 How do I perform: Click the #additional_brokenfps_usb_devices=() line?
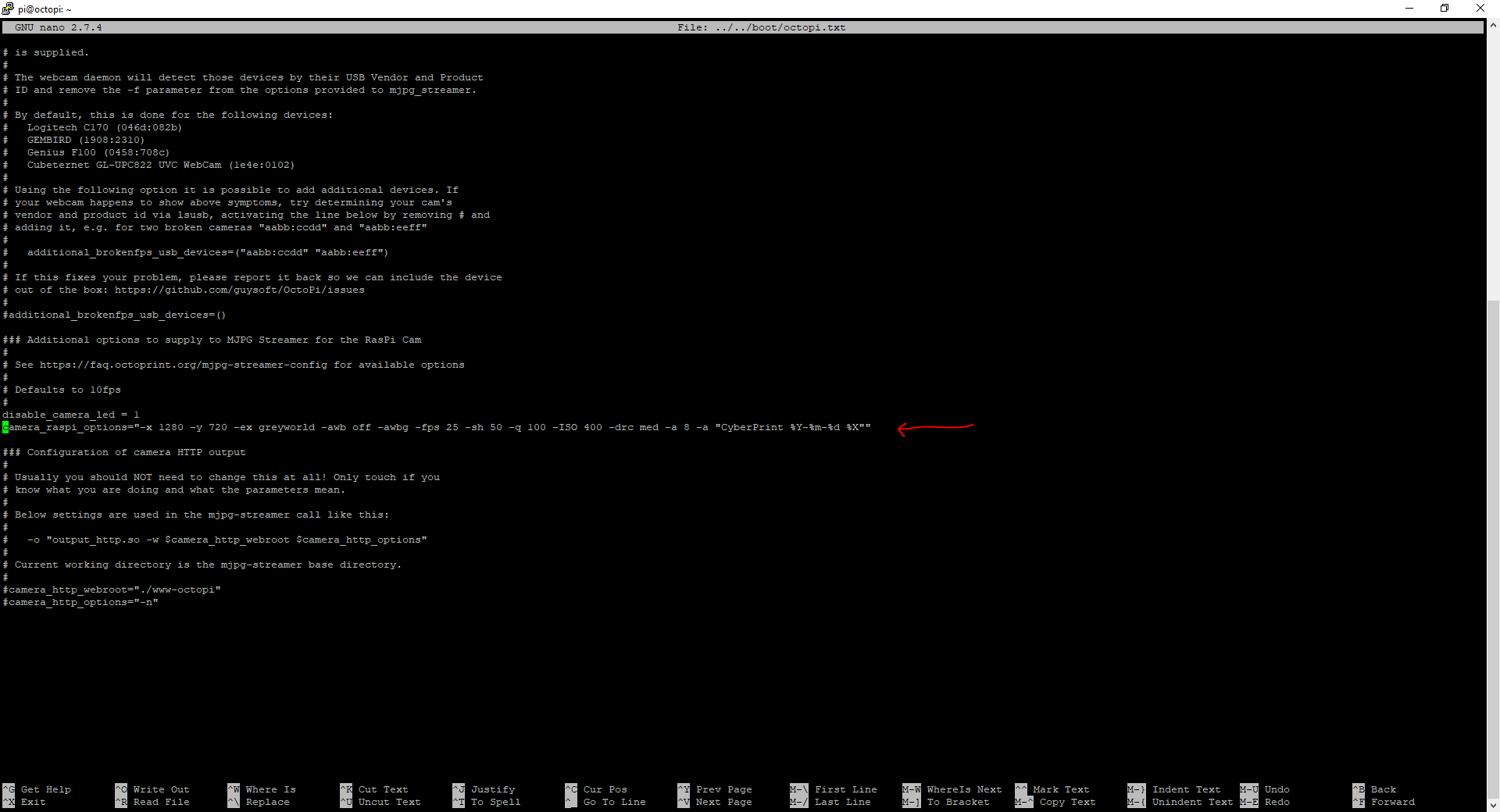click(x=114, y=315)
